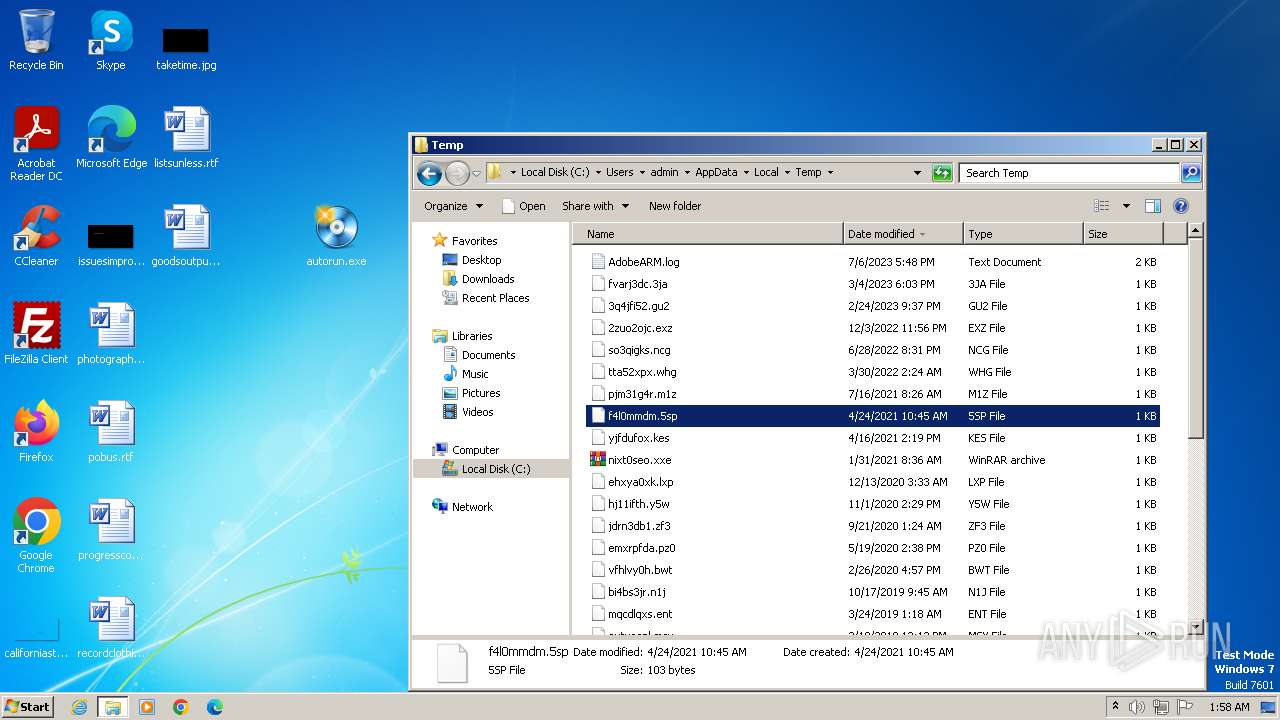The height and width of the screenshot is (720, 1280).
Task: Open the FileZilla Client shortcut
Action: coord(36,334)
